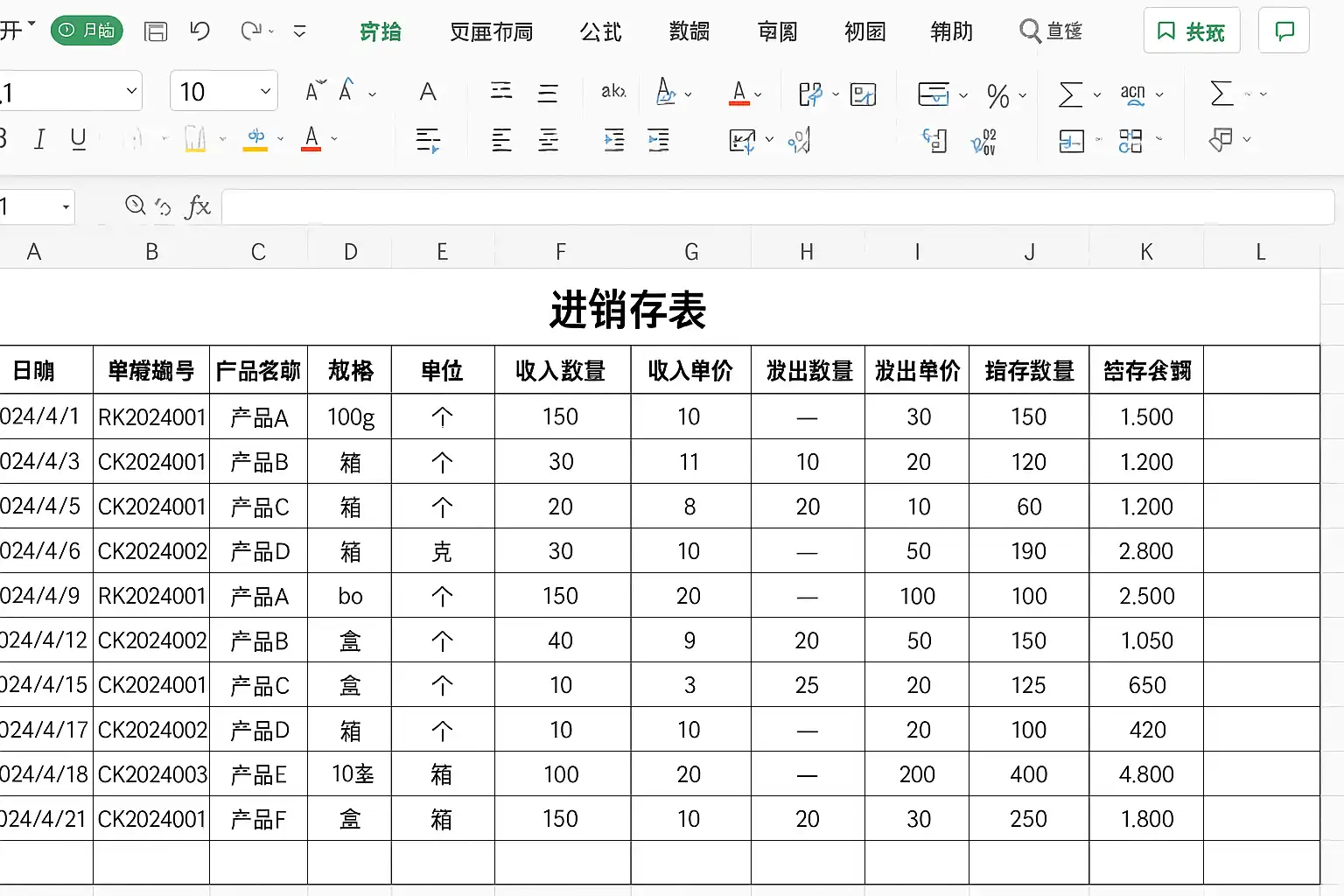Click the strikethrough (ak) icon
Viewport: 1344px width, 896px height.
tap(612, 92)
